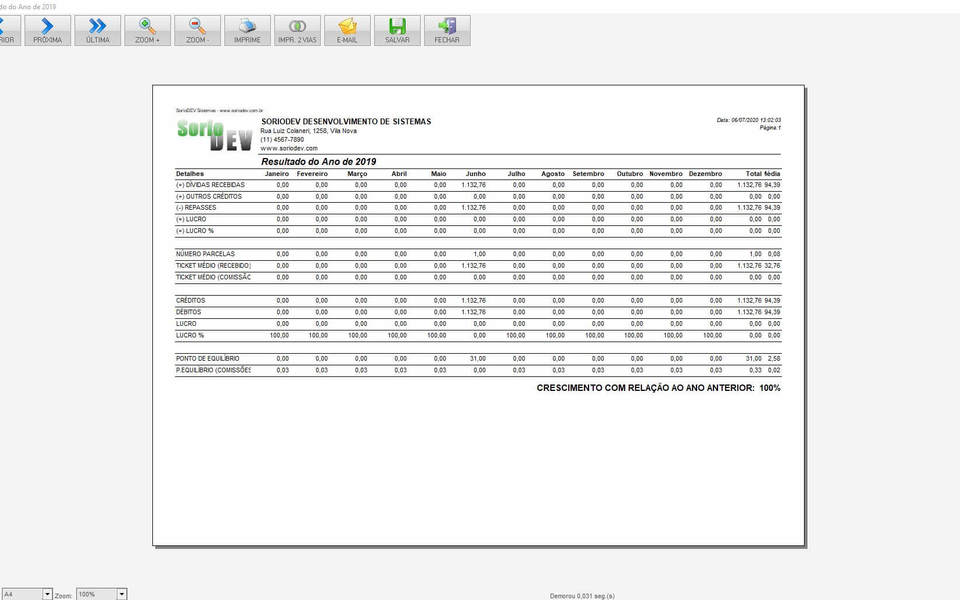
Task: Click the Total column header
Action: (754, 174)
